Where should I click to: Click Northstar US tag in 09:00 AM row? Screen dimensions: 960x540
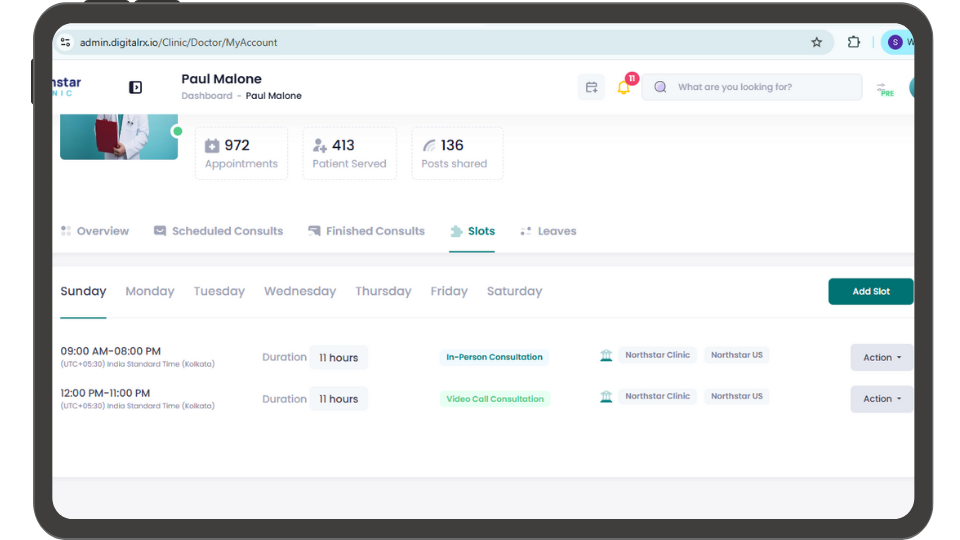click(737, 355)
